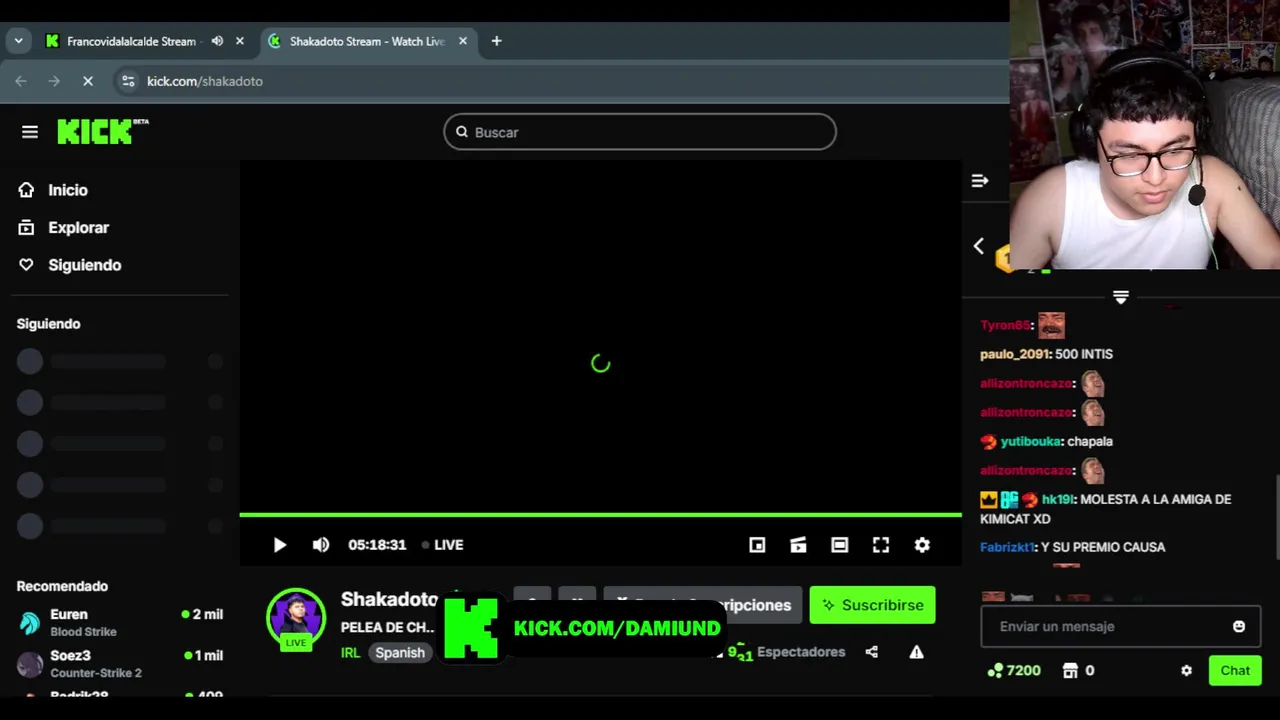Viewport: 1280px width, 720px height.
Task: Open a new browser tab
Action: pos(496,41)
